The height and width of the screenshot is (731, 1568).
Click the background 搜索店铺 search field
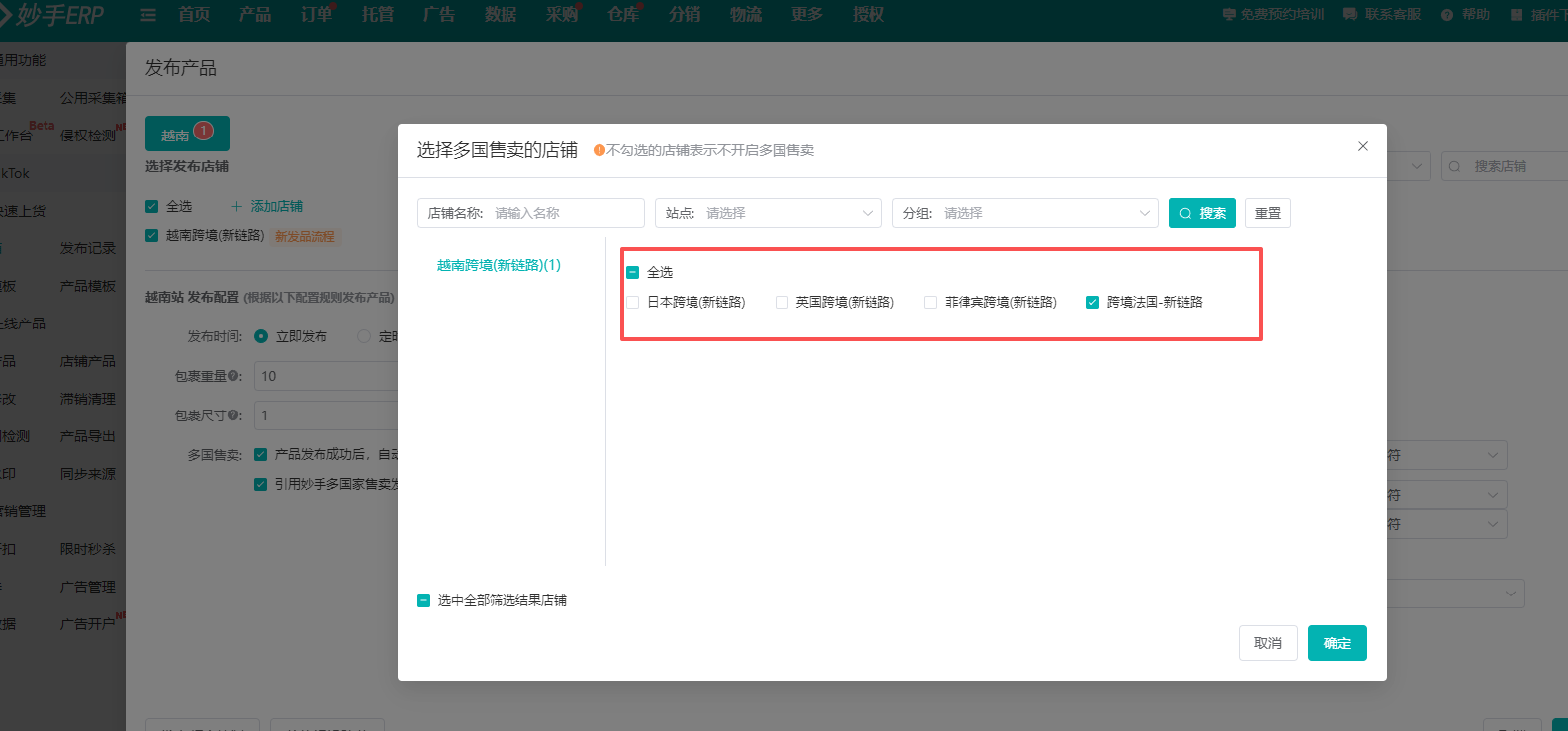coord(1505,166)
